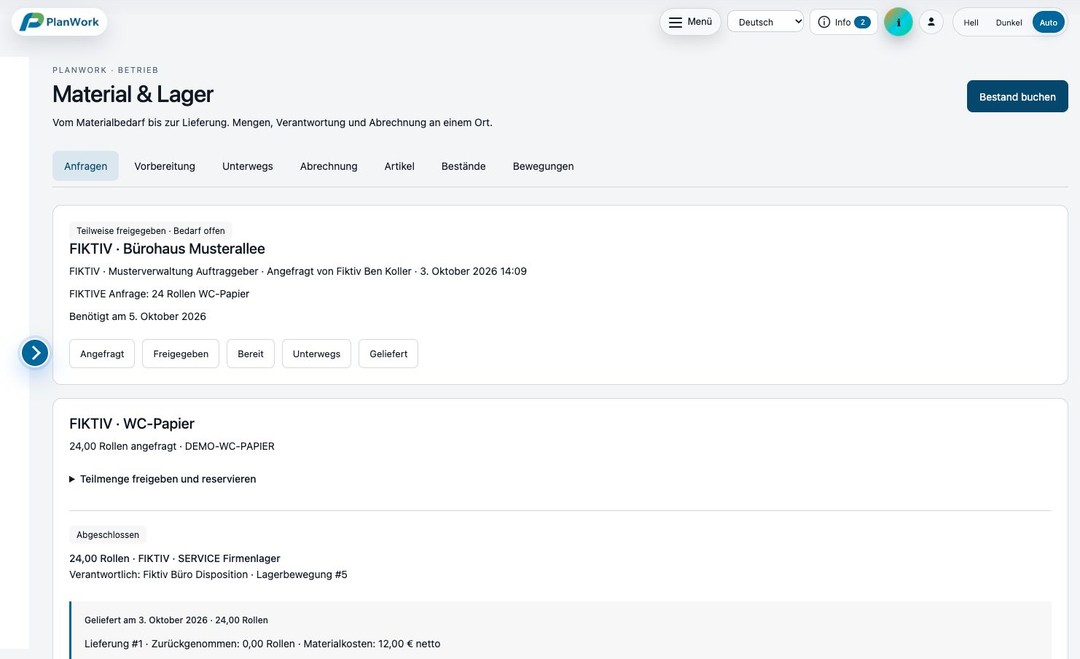Click the text 'Benötigt am 5. Oktober 2026'
Screen dimensions: 1080x659
pos(138,317)
